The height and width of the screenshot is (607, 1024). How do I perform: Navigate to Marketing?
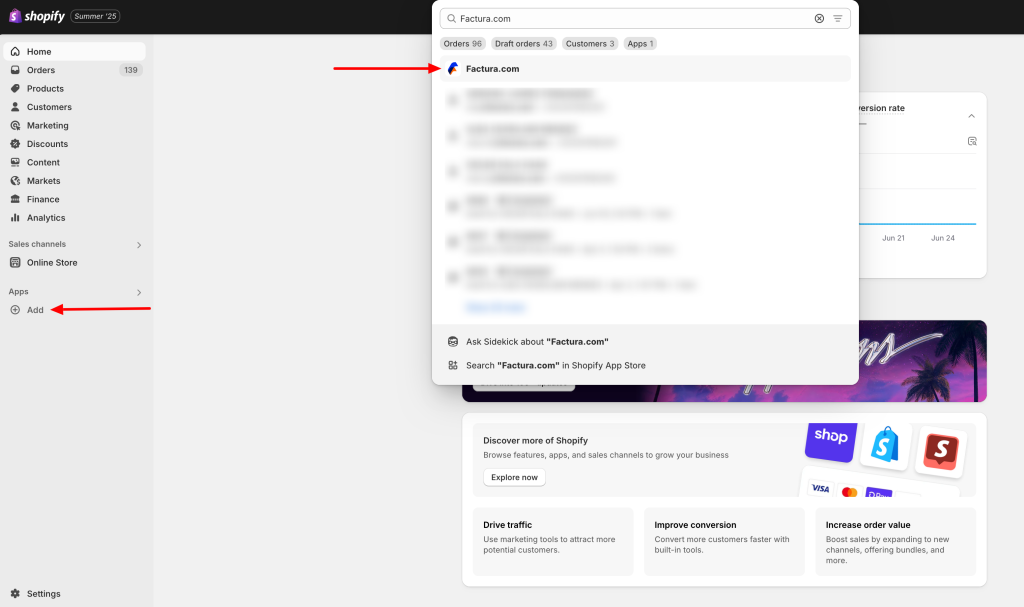click(74, 125)
